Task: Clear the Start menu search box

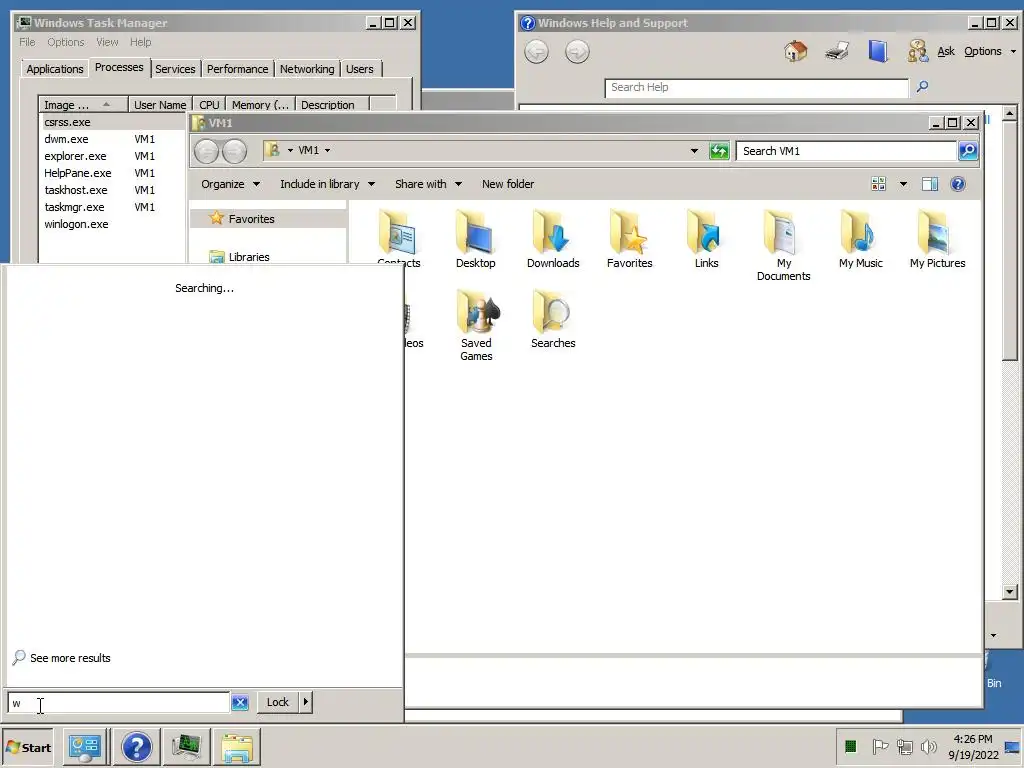Action: point(240,703)
